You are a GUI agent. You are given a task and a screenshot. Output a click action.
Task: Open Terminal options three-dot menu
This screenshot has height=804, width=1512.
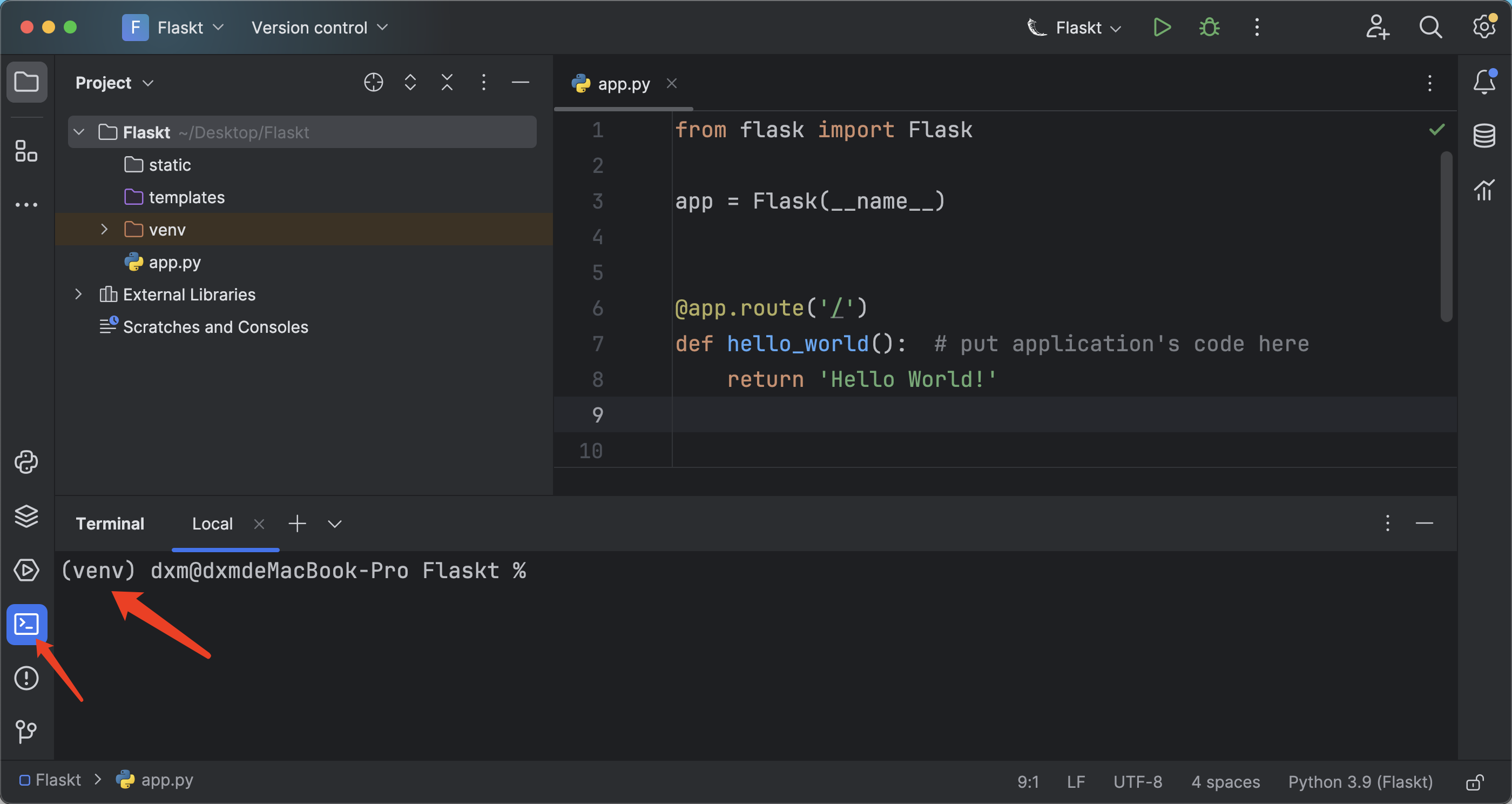coord(1388,523)
